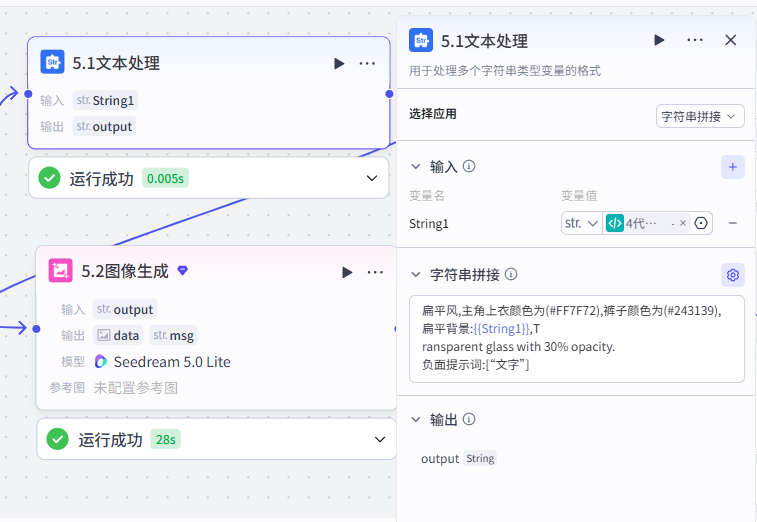This screenshot has width=757, height=522.
Task: Open the 字符串拼接 application dropdown
Action: [700, 116]
